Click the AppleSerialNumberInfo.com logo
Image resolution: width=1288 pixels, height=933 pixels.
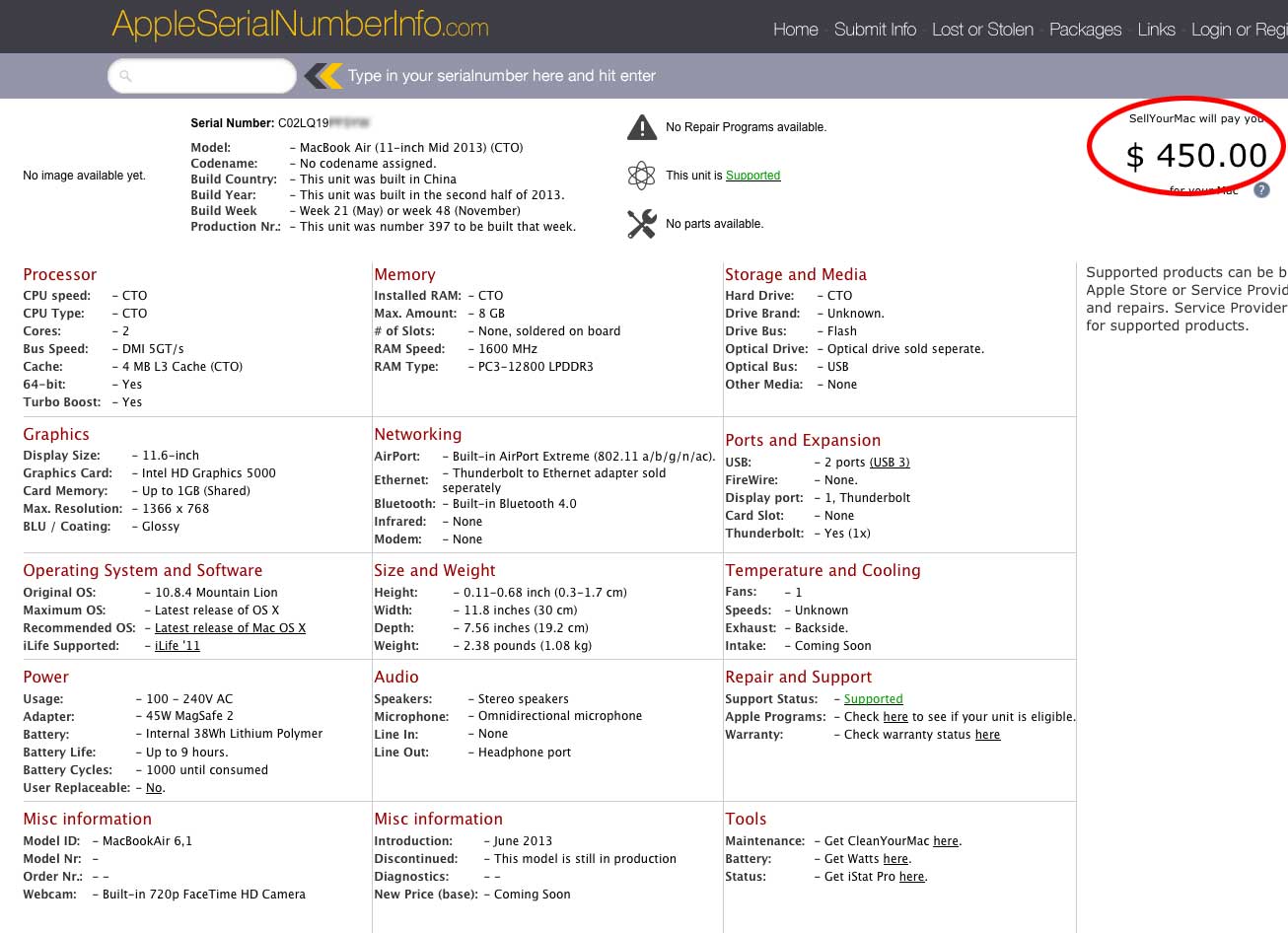pyautogui.click(x=300, y=25)
